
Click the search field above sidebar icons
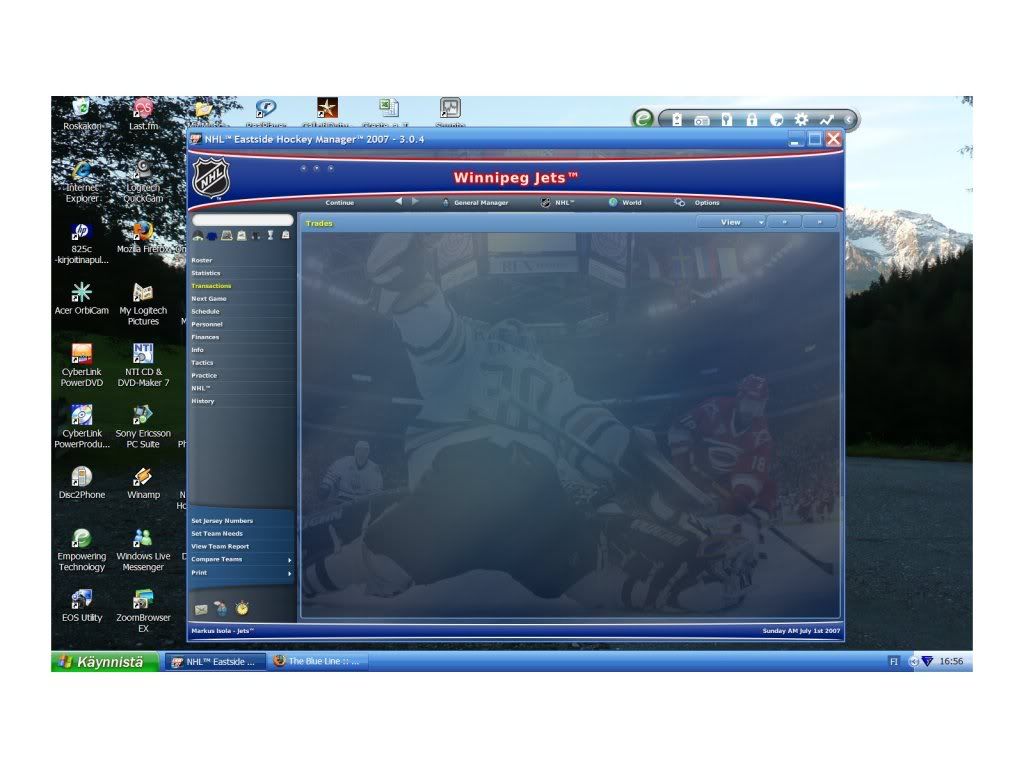tap(242, 220)
